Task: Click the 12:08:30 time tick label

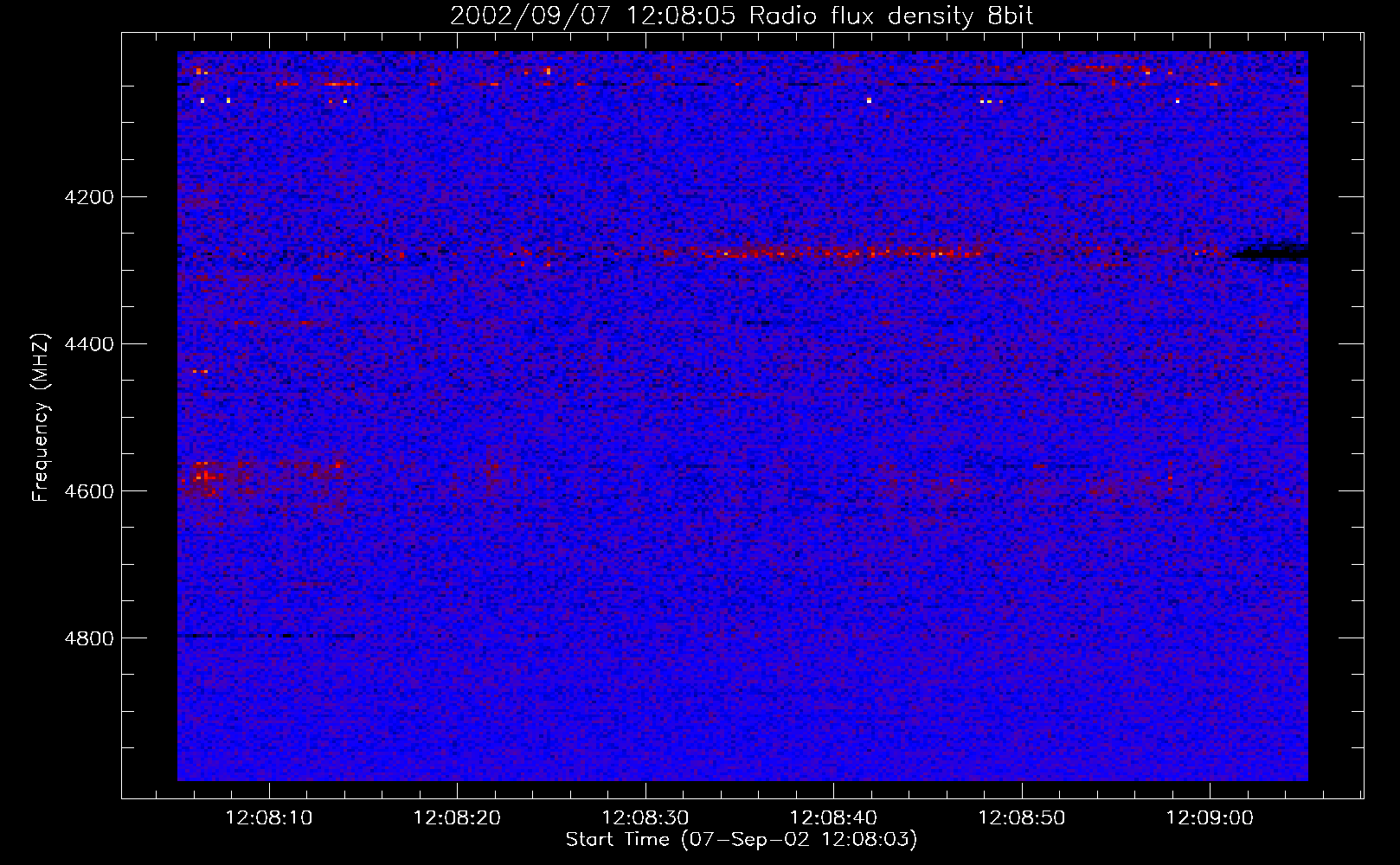Action: pos(645,817)
